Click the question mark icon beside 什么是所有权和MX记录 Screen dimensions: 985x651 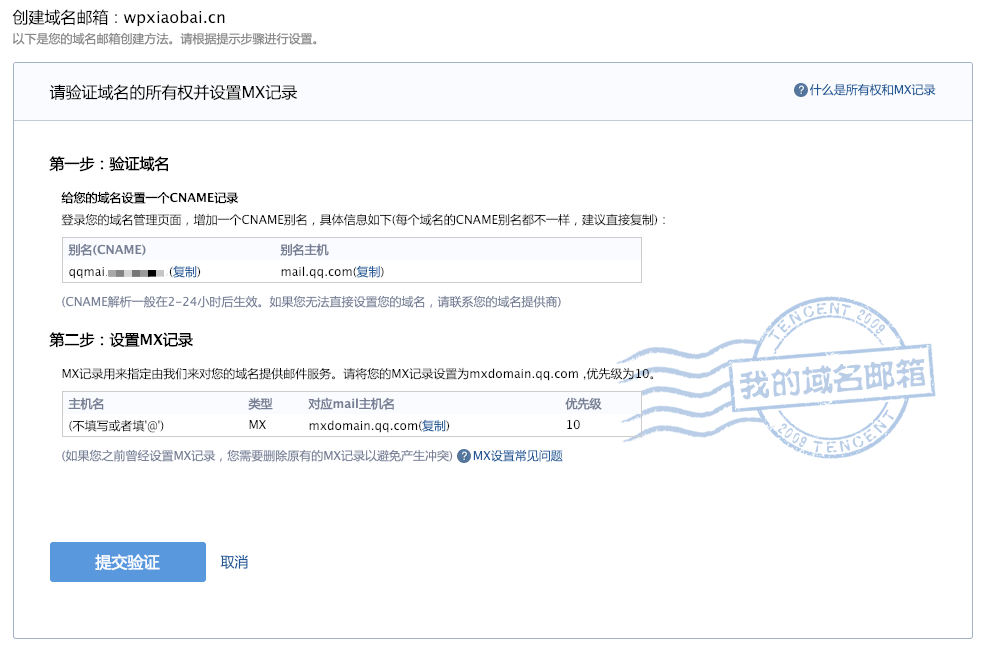pos(800,90)
